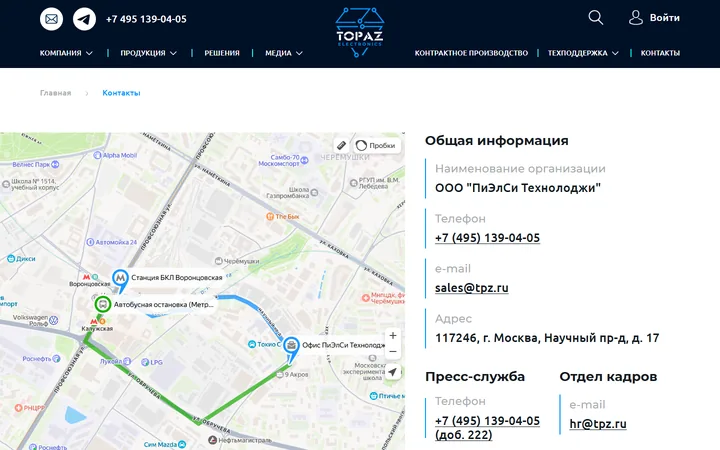720x450 pixels.
Task: Open the Контакты menu item in header
Action: point(660,53)
